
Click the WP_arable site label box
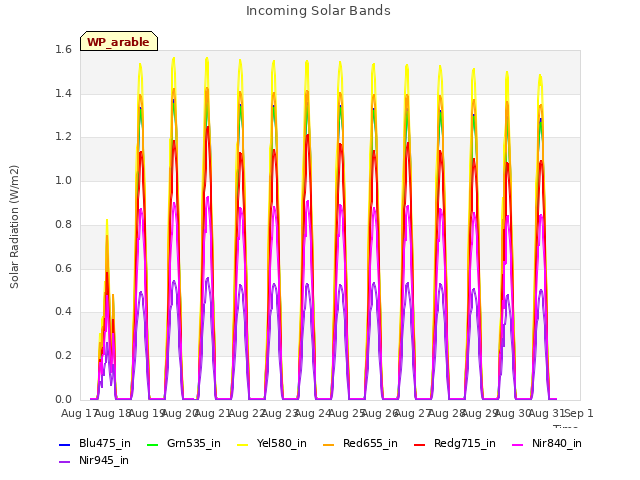(x=119, y=41)
